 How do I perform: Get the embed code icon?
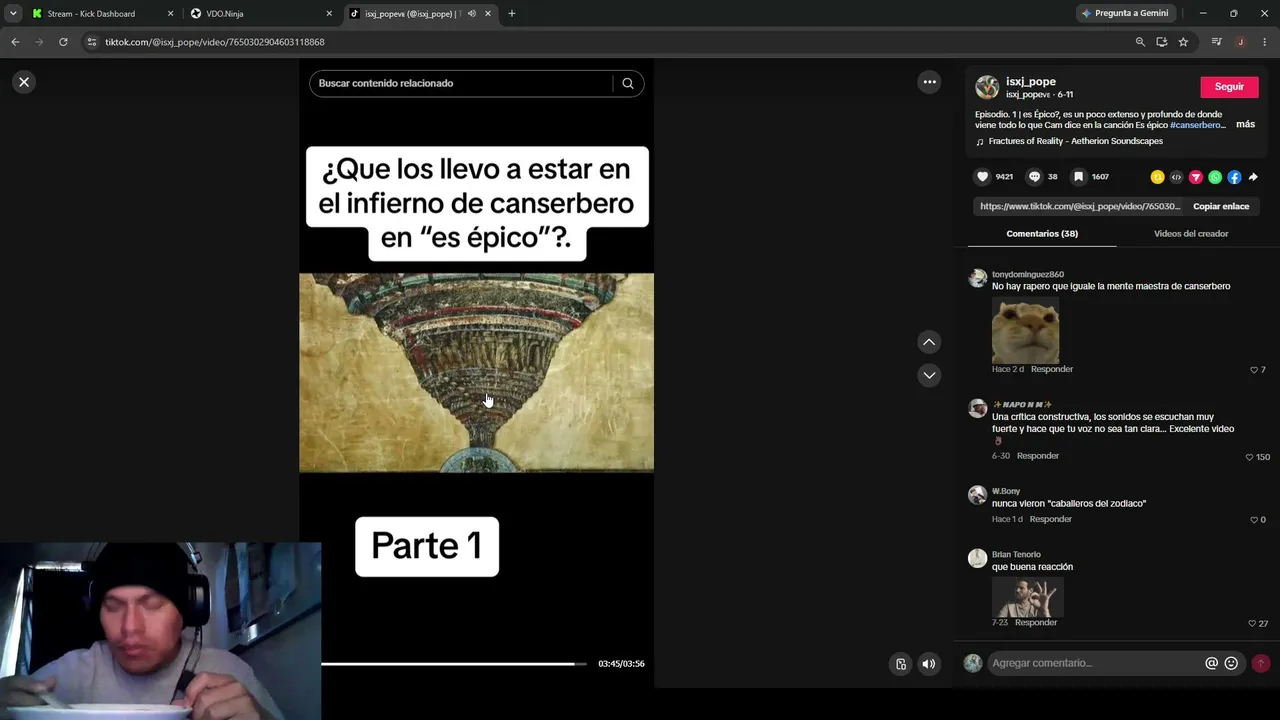1176,177
